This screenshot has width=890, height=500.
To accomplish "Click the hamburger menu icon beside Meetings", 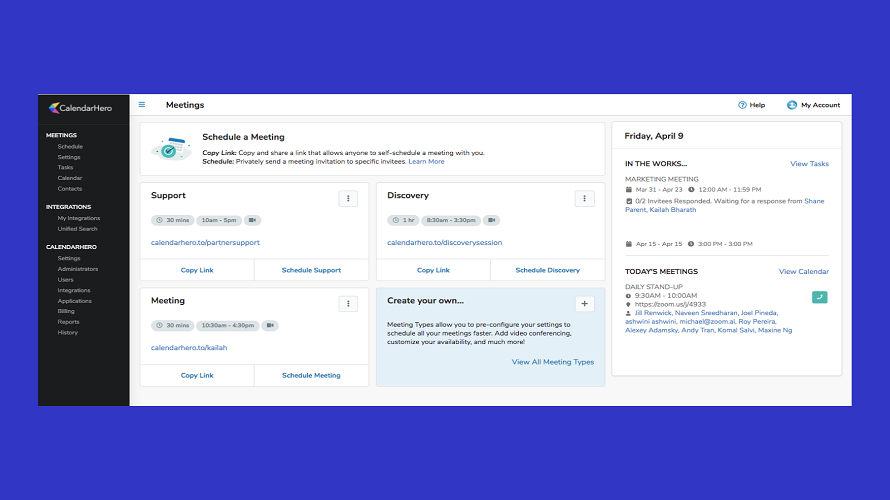I will pos(142,105).
